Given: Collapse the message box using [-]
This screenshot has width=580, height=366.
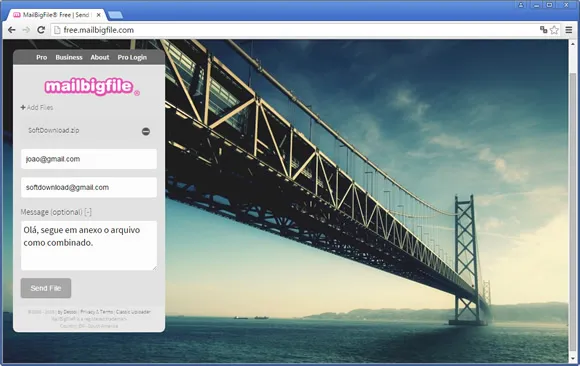Looking at the screenshot, I should [x=88, y=212].
